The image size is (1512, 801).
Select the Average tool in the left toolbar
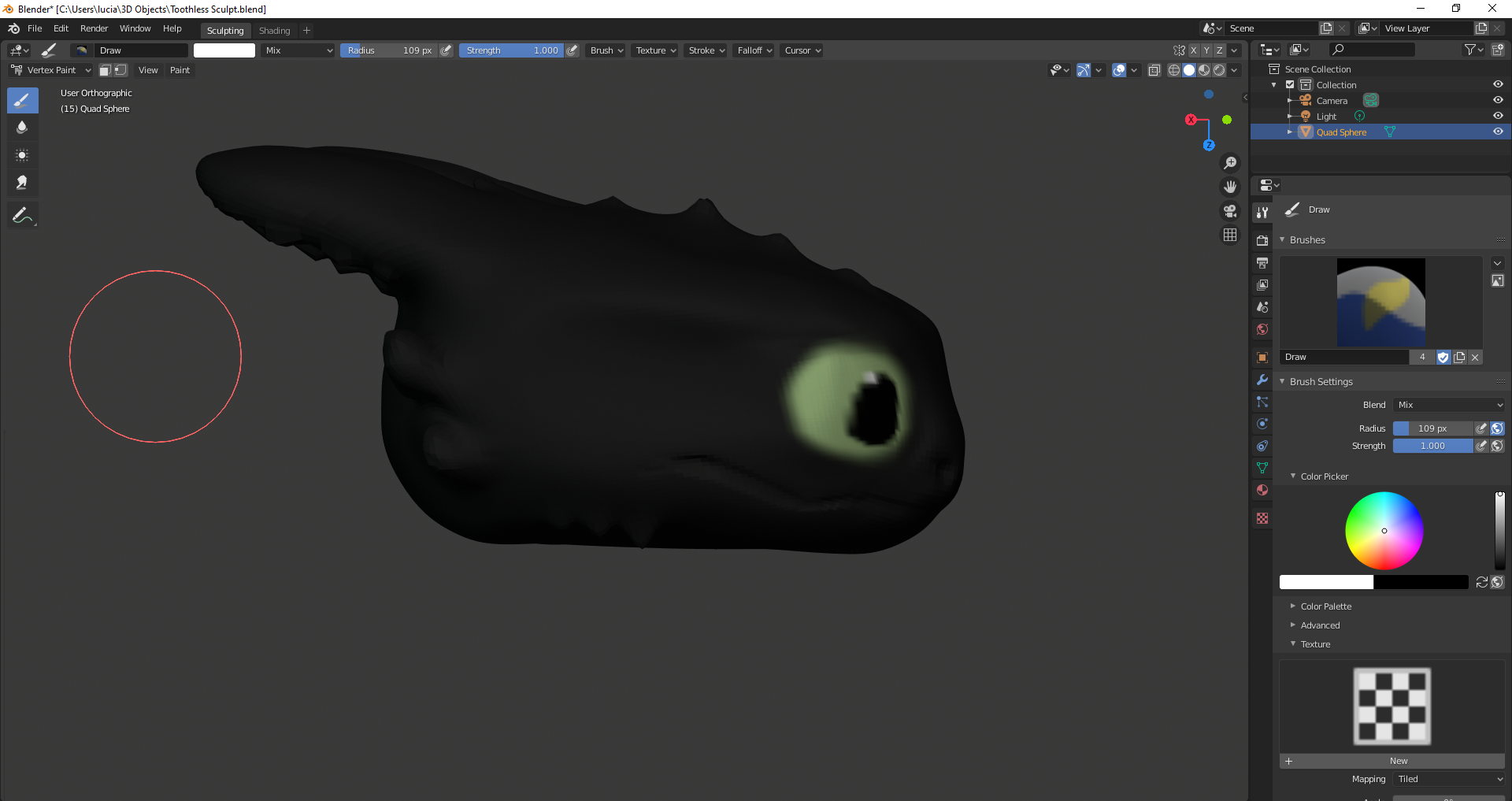tap(22, 155)
